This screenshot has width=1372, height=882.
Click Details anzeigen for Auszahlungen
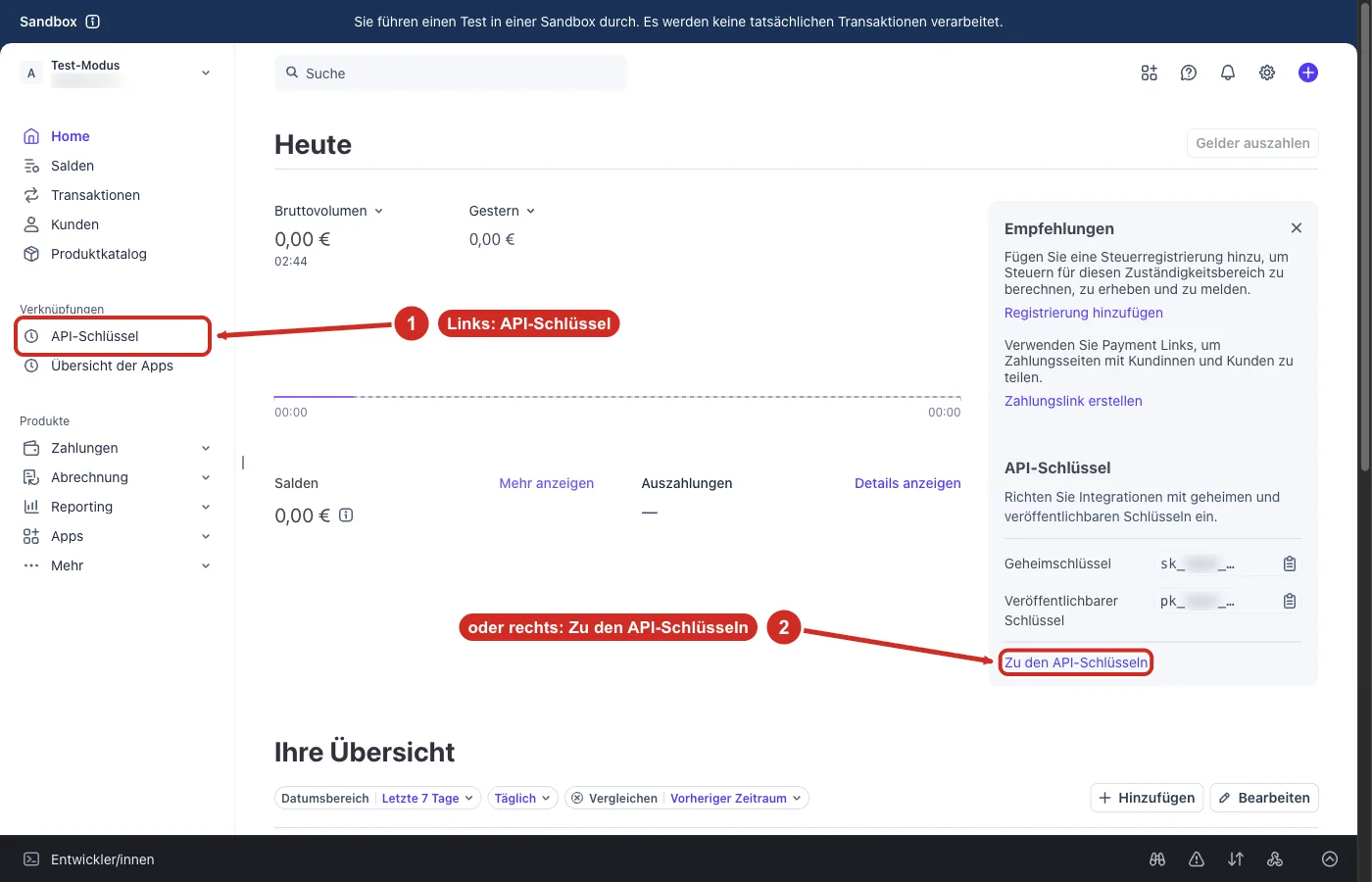click(x=907, y=483)
